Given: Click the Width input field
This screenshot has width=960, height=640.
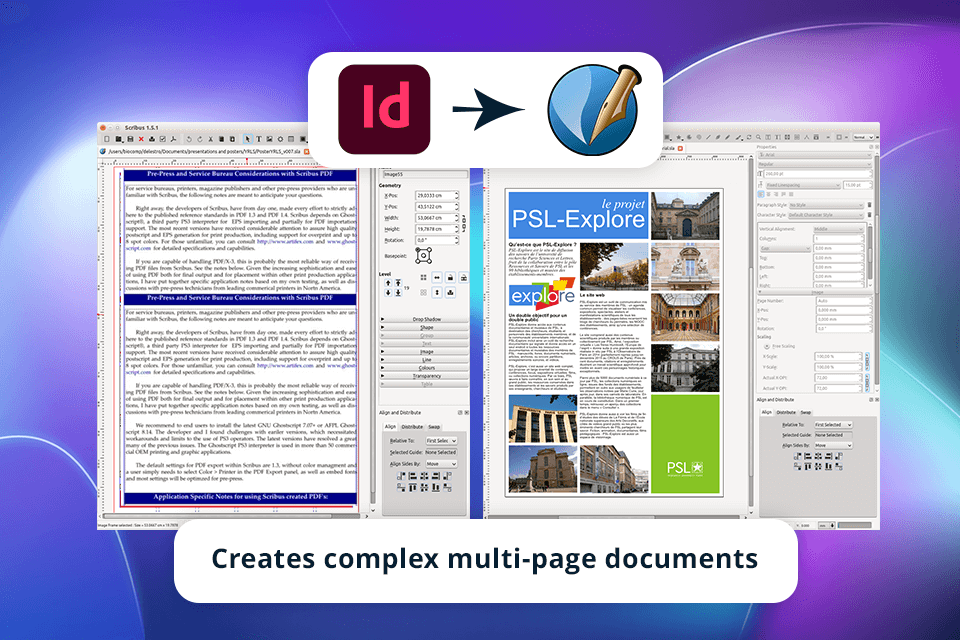Looking at the screenshot, I should (x=437, y=218).
